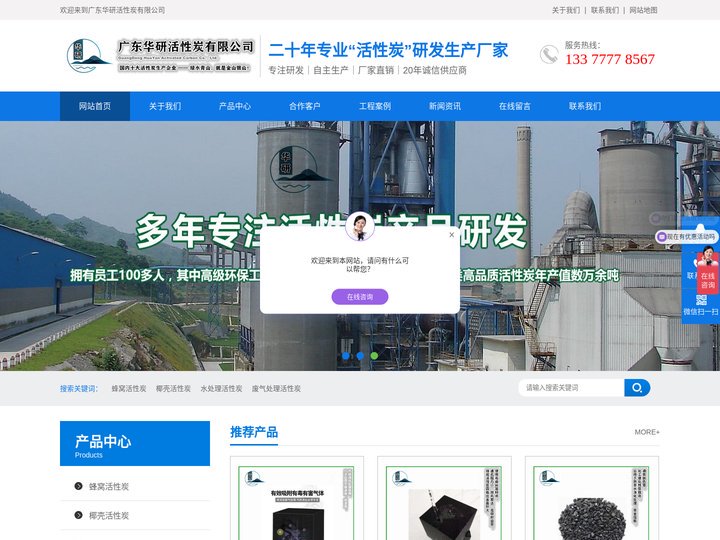Close the welcome chat popup
The width and height of the screenshot is (720, 540).
tap(451, 235)
